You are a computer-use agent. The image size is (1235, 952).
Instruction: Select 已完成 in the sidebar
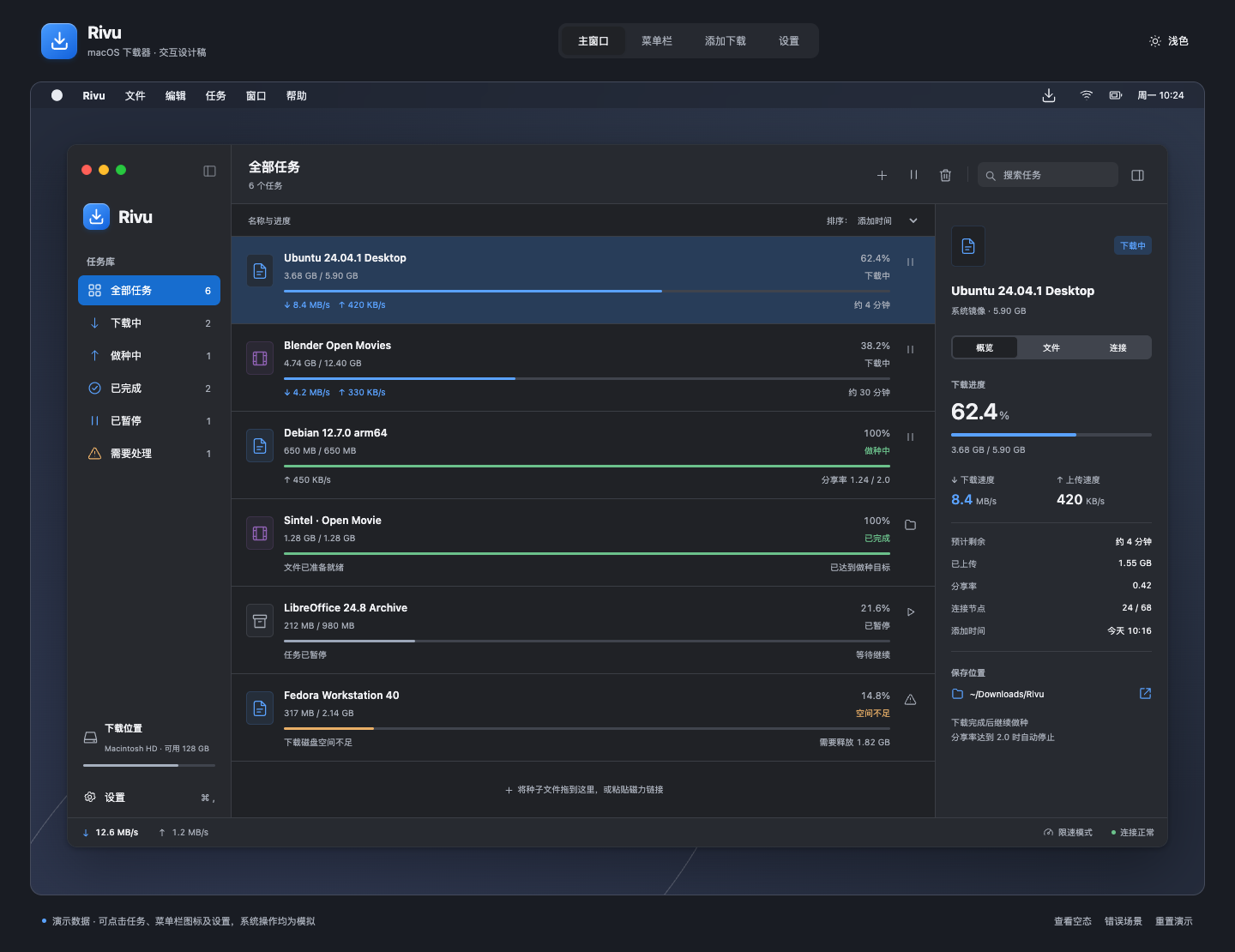149,389
